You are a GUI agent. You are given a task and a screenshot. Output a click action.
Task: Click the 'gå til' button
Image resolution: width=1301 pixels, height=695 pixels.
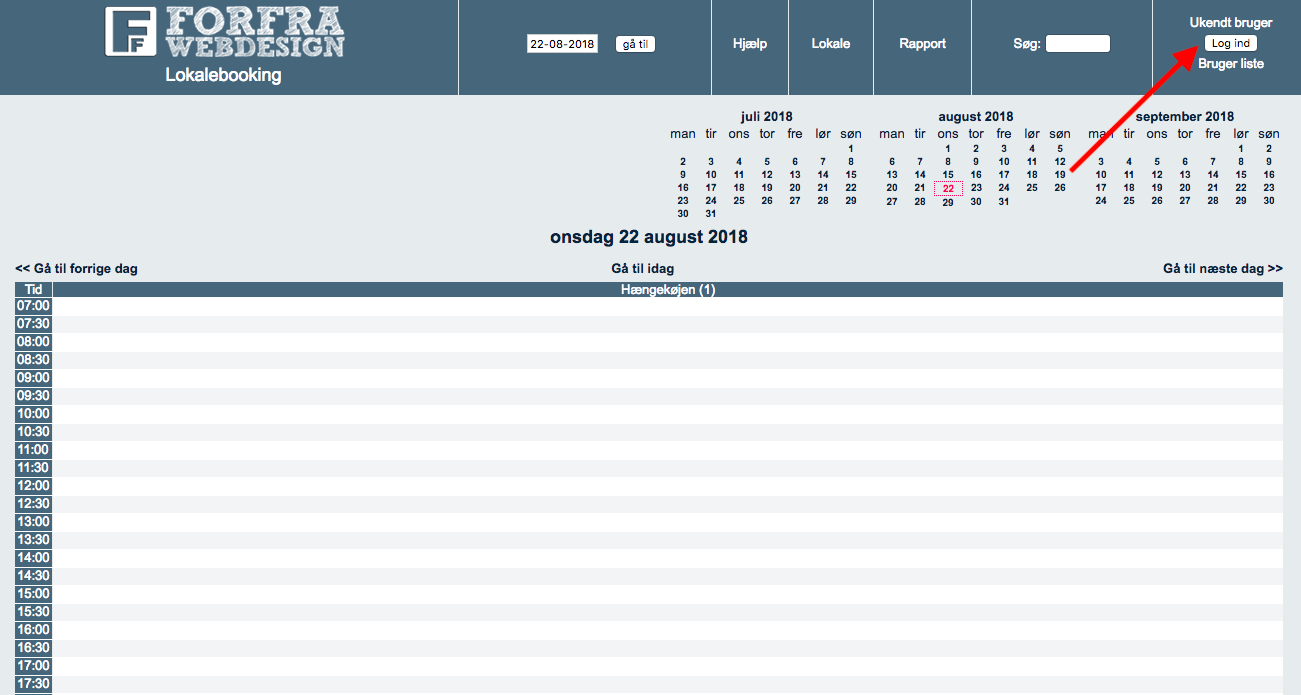[x=635, y=44]
